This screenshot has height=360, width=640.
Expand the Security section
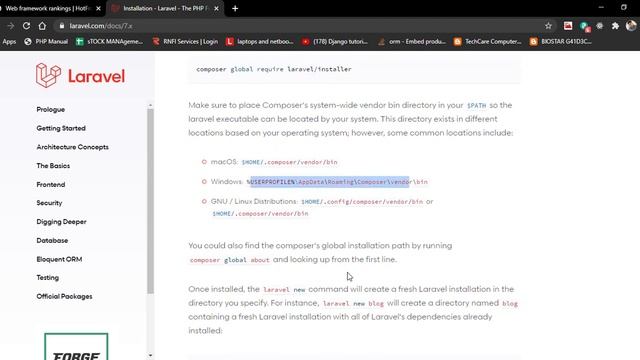[x=49, y=203]
